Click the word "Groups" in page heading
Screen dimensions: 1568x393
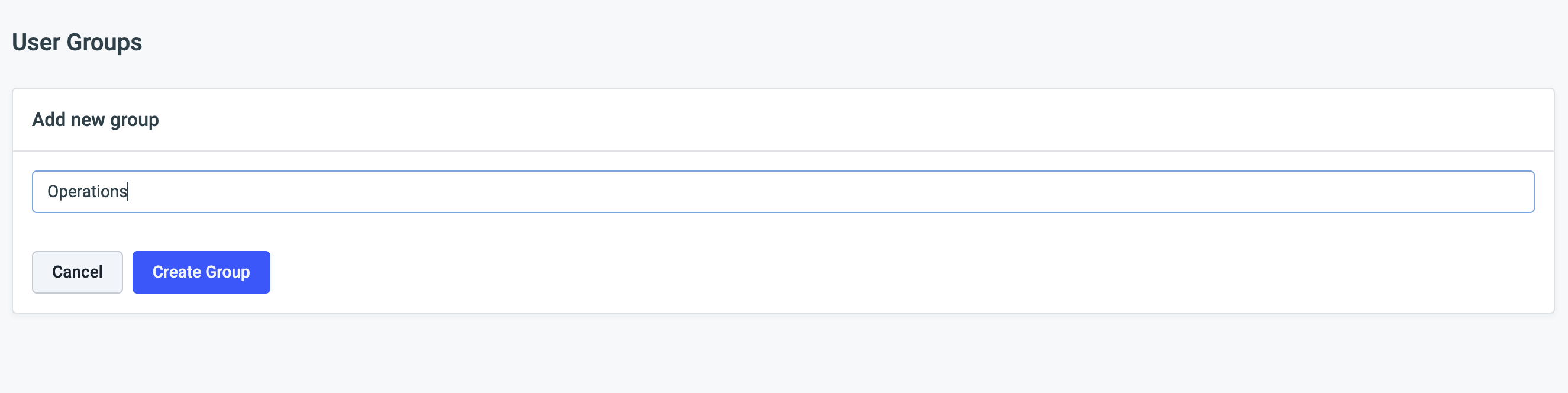pyautogui.click(x=104, y=43)
